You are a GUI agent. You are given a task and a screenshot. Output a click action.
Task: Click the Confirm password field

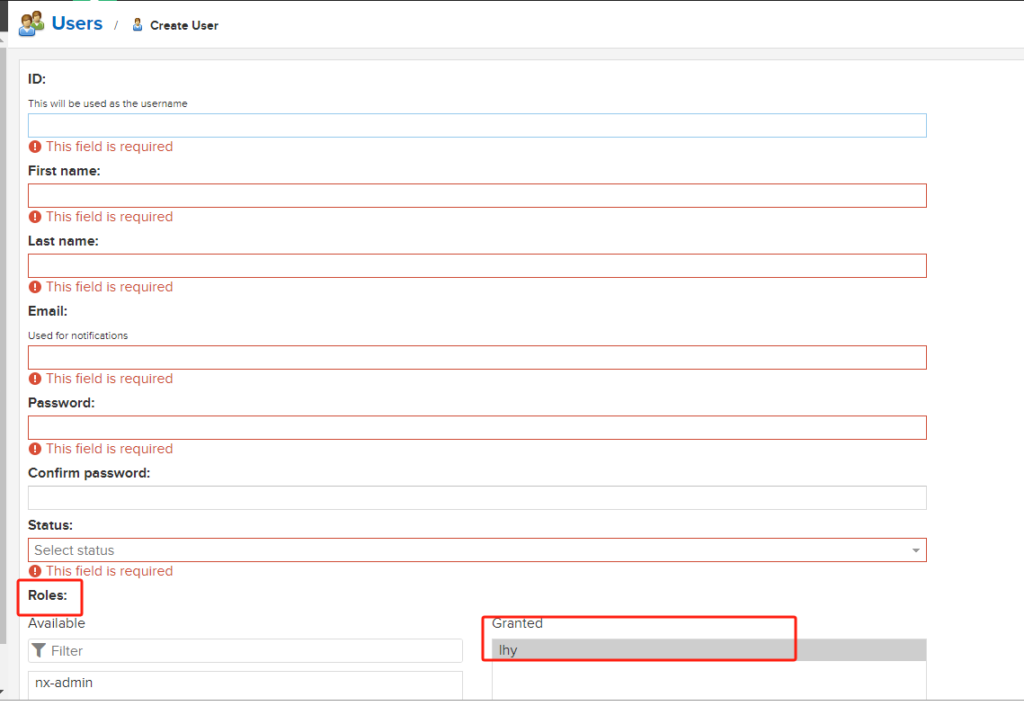477,498
